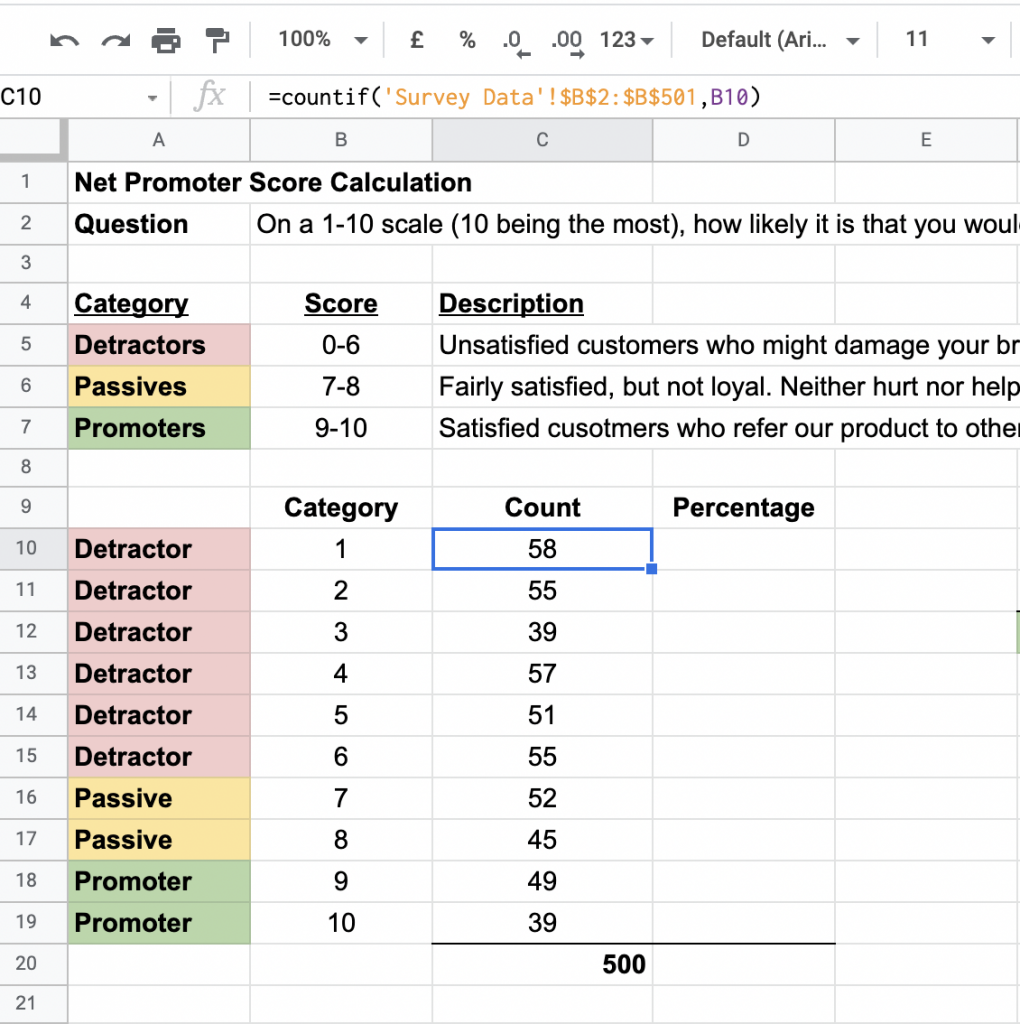
Task: Click the Percentage header cell
Action: [x=743, y=507]
